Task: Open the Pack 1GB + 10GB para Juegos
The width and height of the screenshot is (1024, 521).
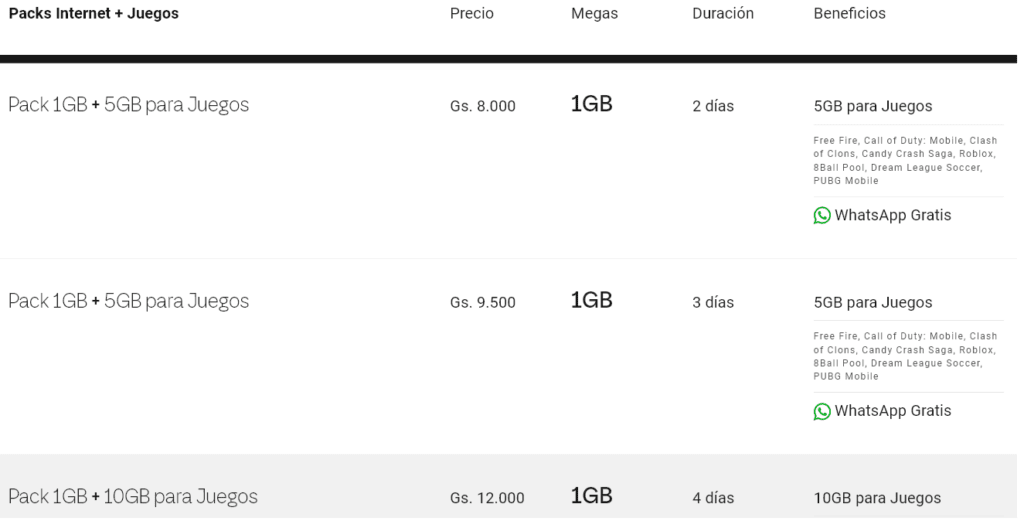Action: pyautogui.click(x=133, y=497)
